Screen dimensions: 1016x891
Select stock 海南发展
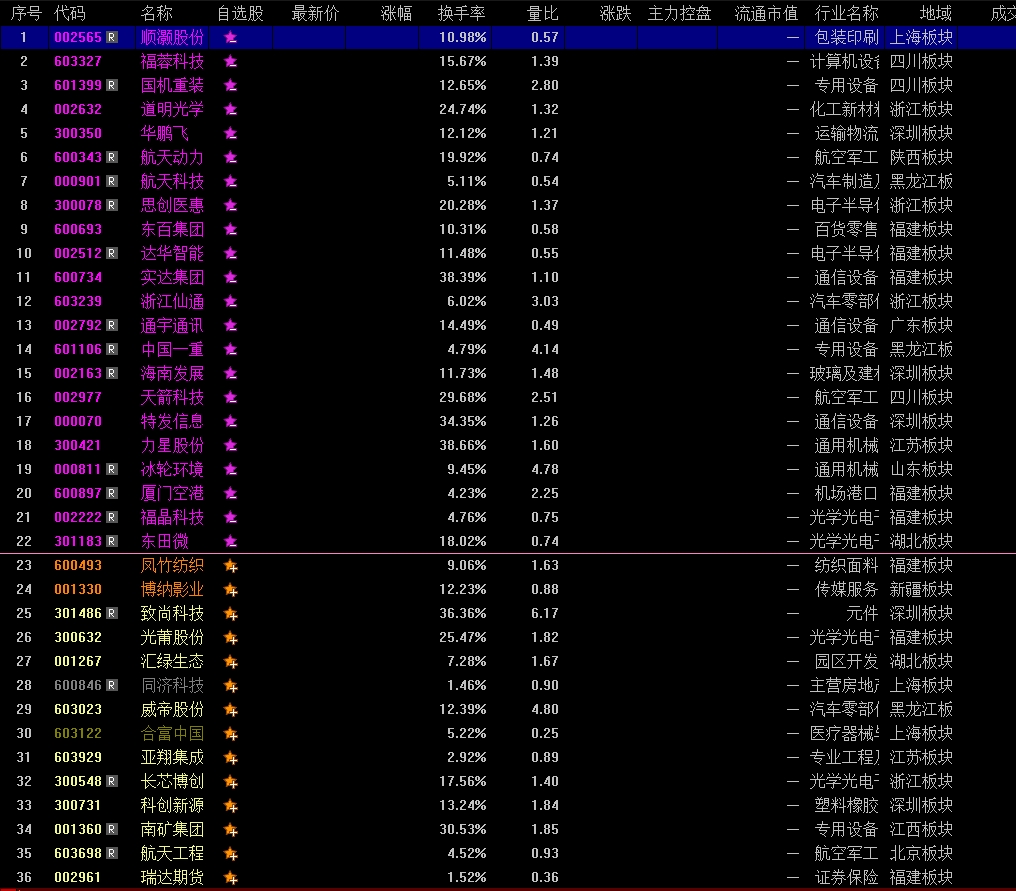click(172, 373)
